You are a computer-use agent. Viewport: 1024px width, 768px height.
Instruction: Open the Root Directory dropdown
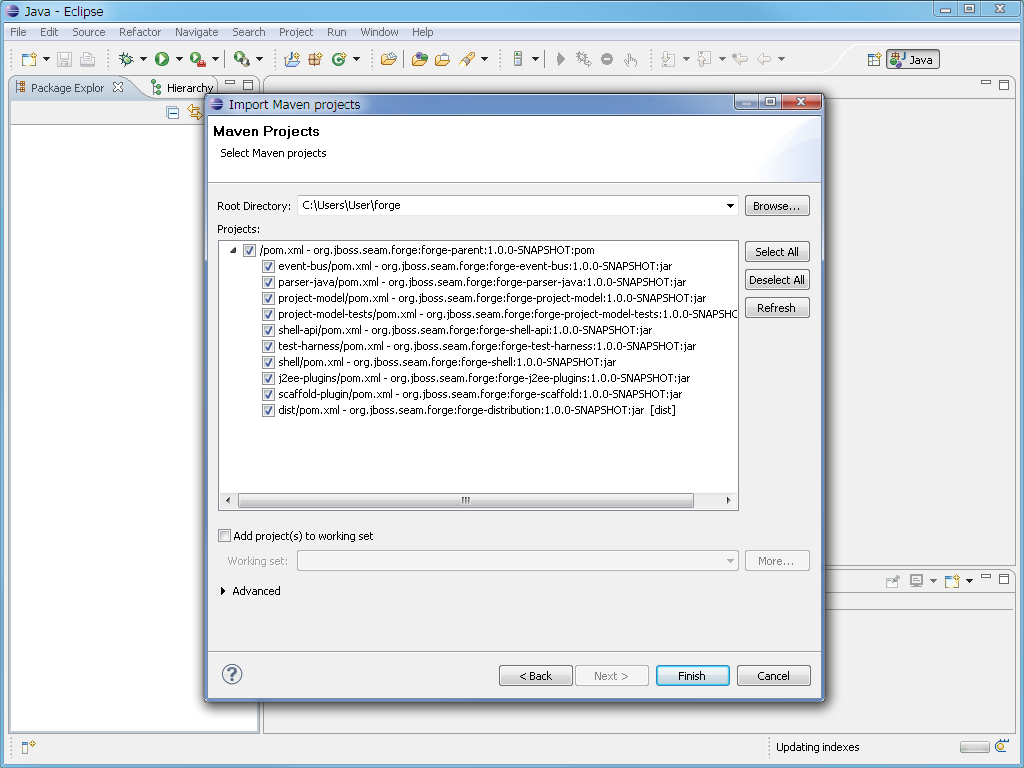729,206
